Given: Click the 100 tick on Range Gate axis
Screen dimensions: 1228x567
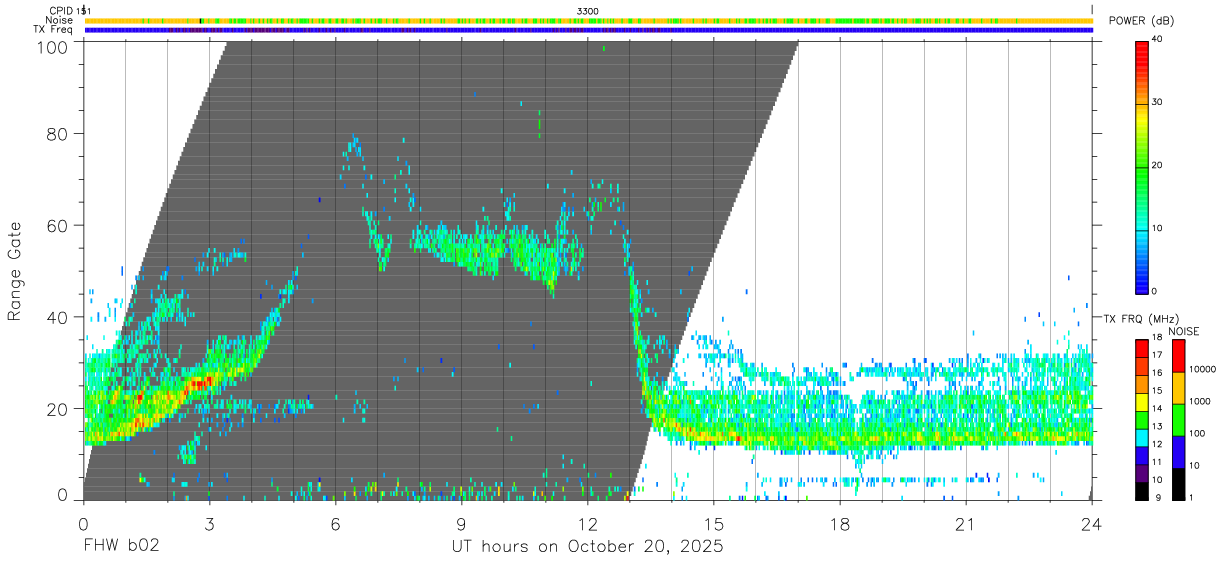Looking at the screenshot, I should 52,47.
